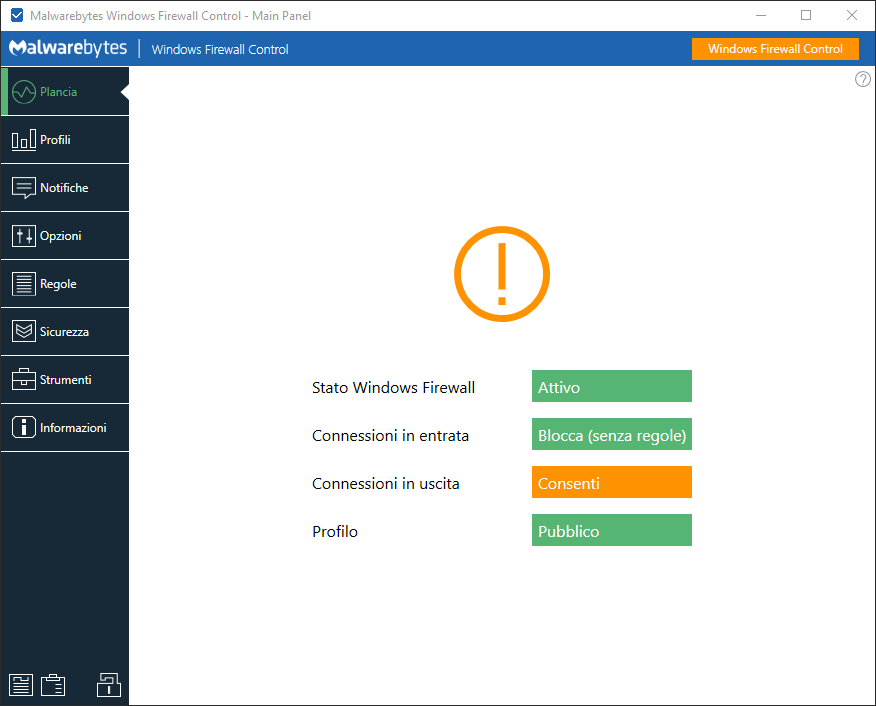This screenshot has height=706, width=876.
Task: Click the Malwarebytes logo
Action: [68, 48]
